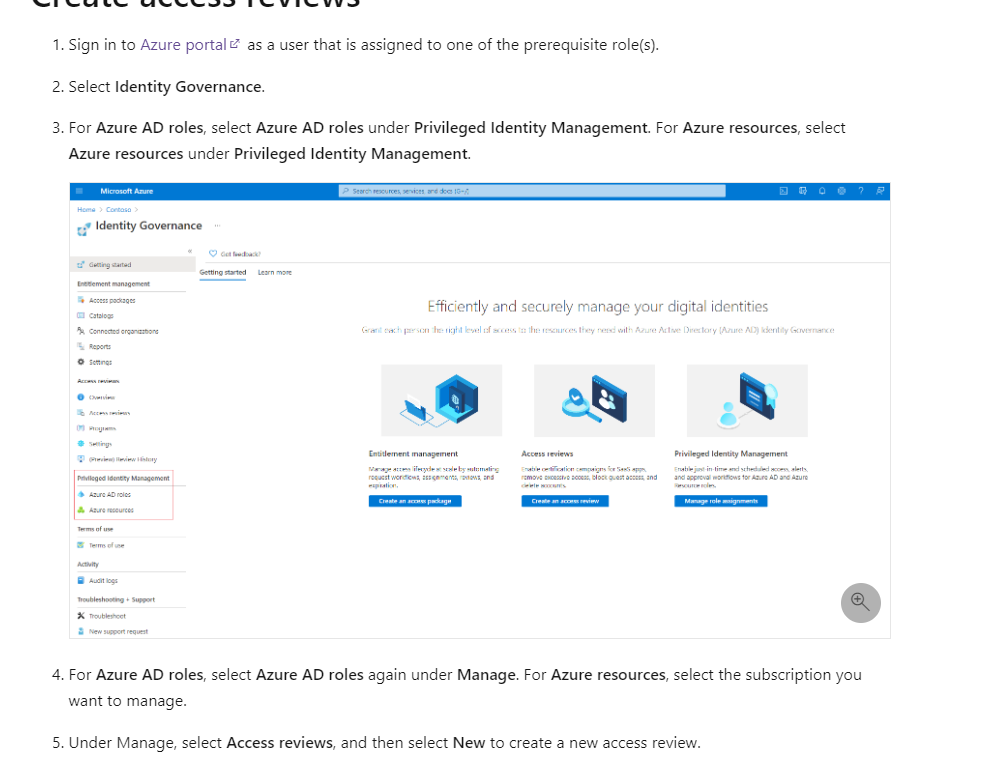
Task: Click the Directory and subscription filter icon
Action: coord(803,191)
